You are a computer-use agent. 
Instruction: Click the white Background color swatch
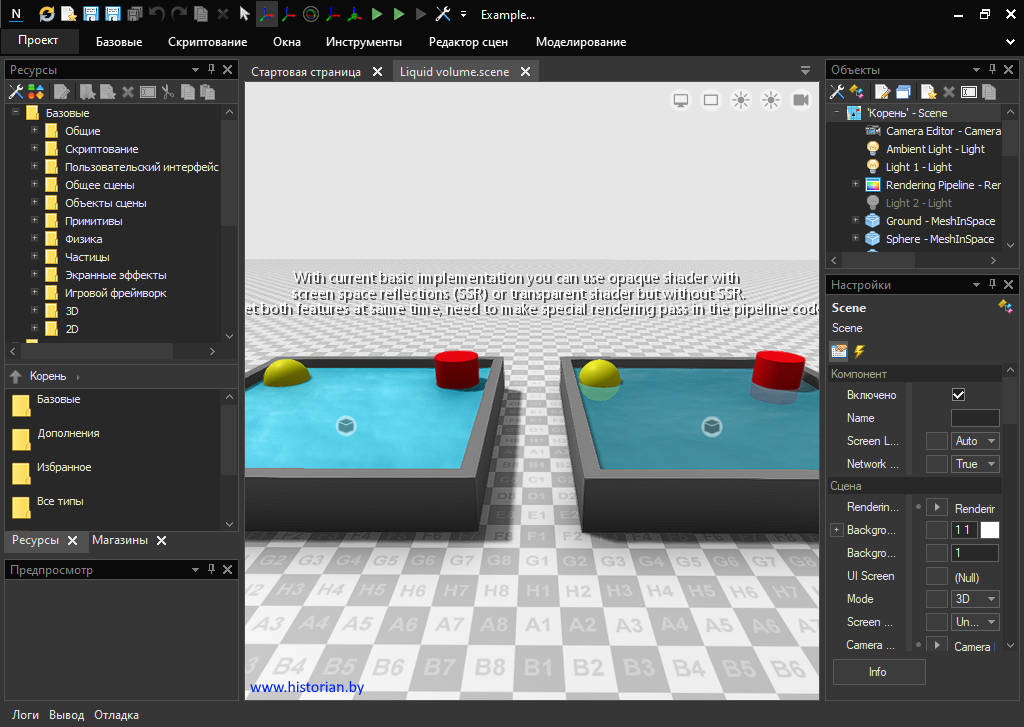point(989,530)
